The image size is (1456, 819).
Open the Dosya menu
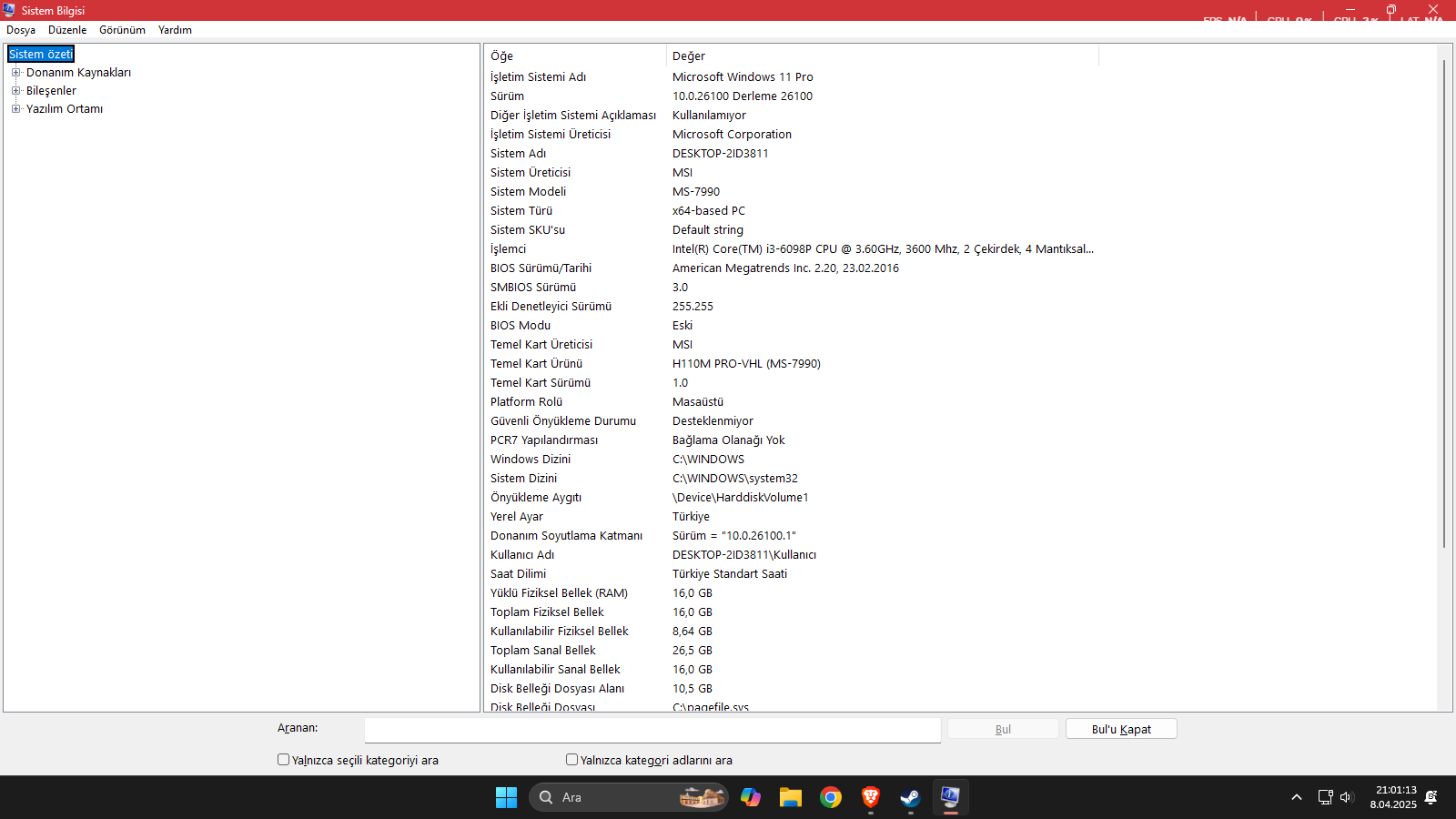(21, 30)
